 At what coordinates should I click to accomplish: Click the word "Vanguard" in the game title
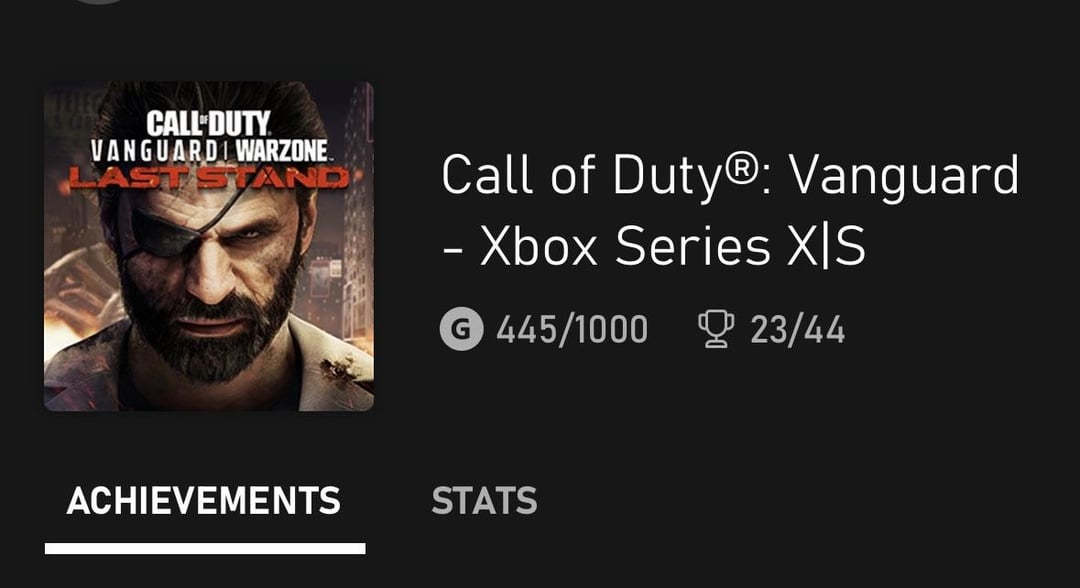(x=904, y=176)
